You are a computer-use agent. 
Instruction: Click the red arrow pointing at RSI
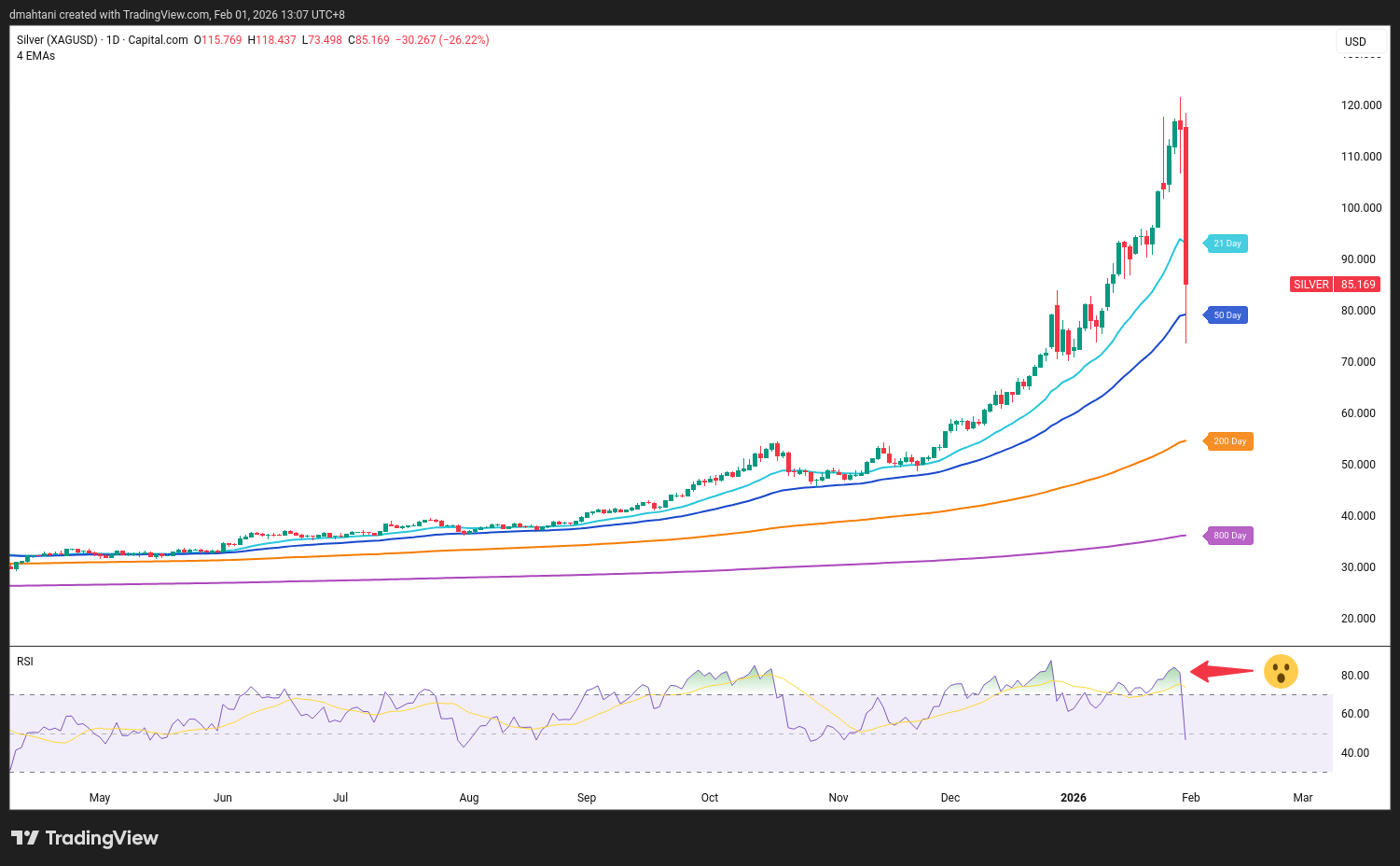click(x=1223, y=671)
